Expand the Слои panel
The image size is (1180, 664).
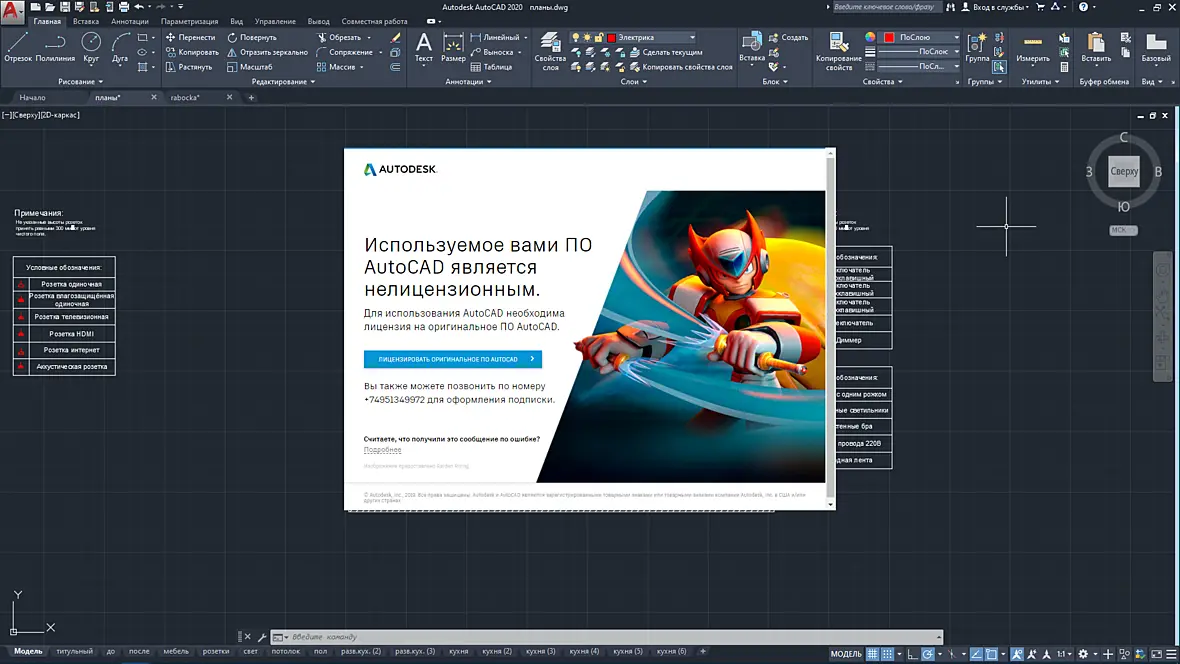[634, 81]
